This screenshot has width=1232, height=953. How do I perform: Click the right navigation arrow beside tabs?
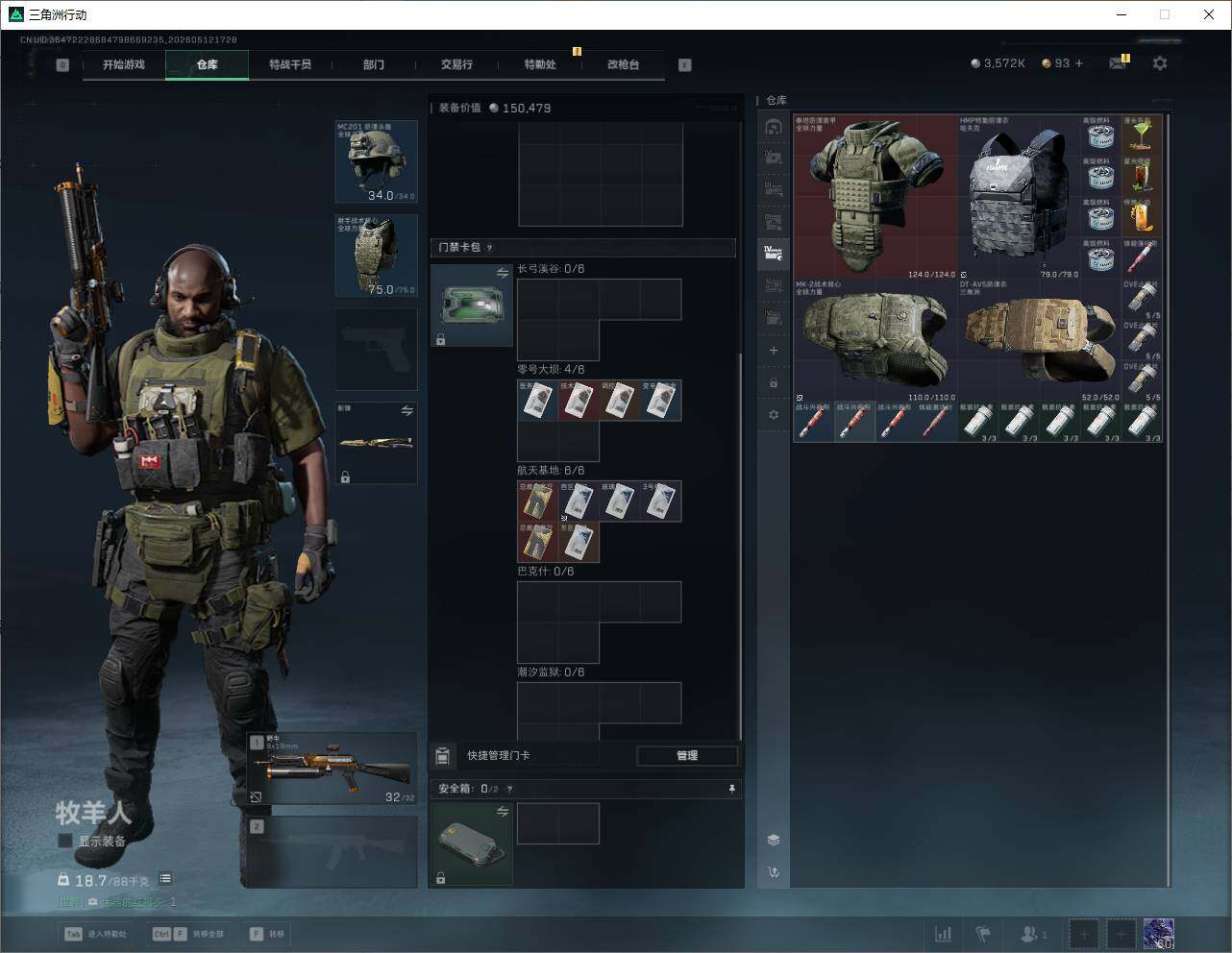[685, 65]
